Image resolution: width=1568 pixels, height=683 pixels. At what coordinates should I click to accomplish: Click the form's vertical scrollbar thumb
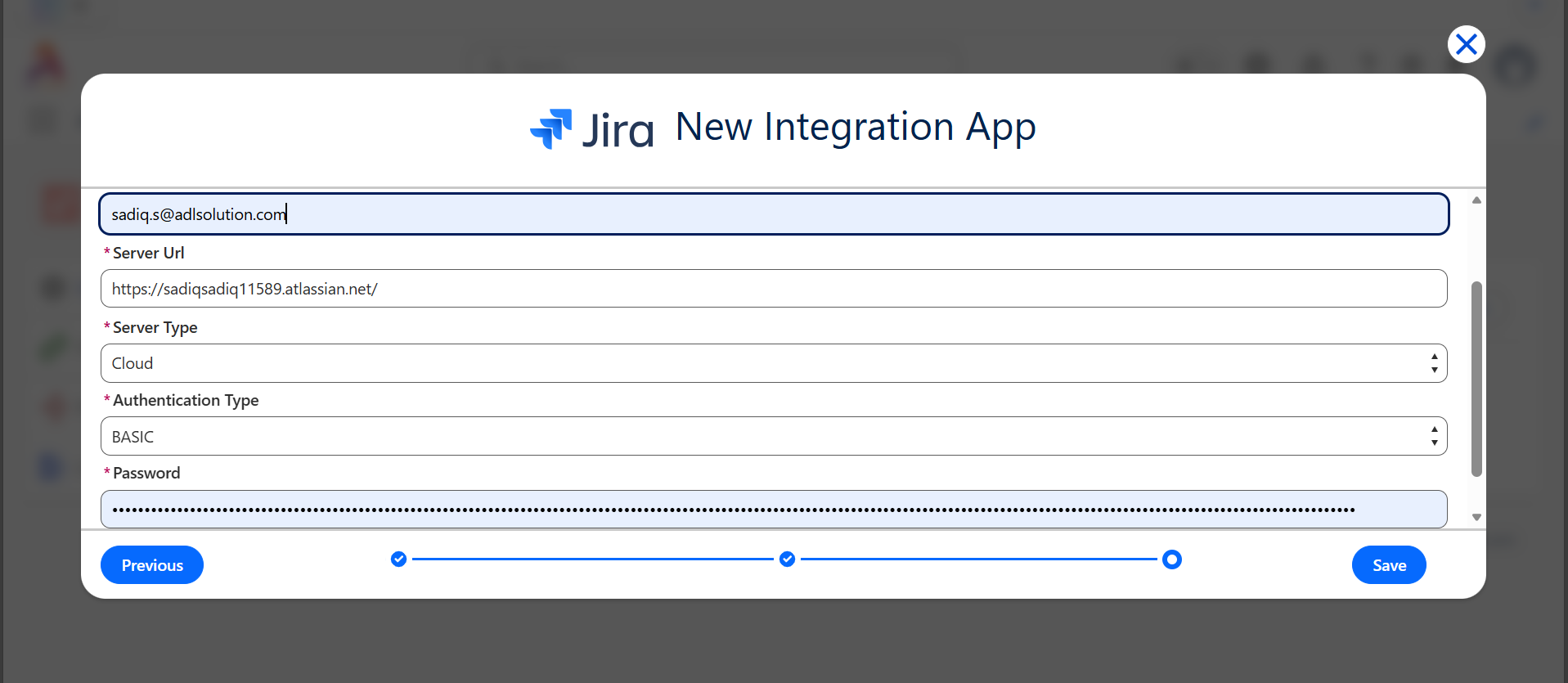click(1476, 379)
